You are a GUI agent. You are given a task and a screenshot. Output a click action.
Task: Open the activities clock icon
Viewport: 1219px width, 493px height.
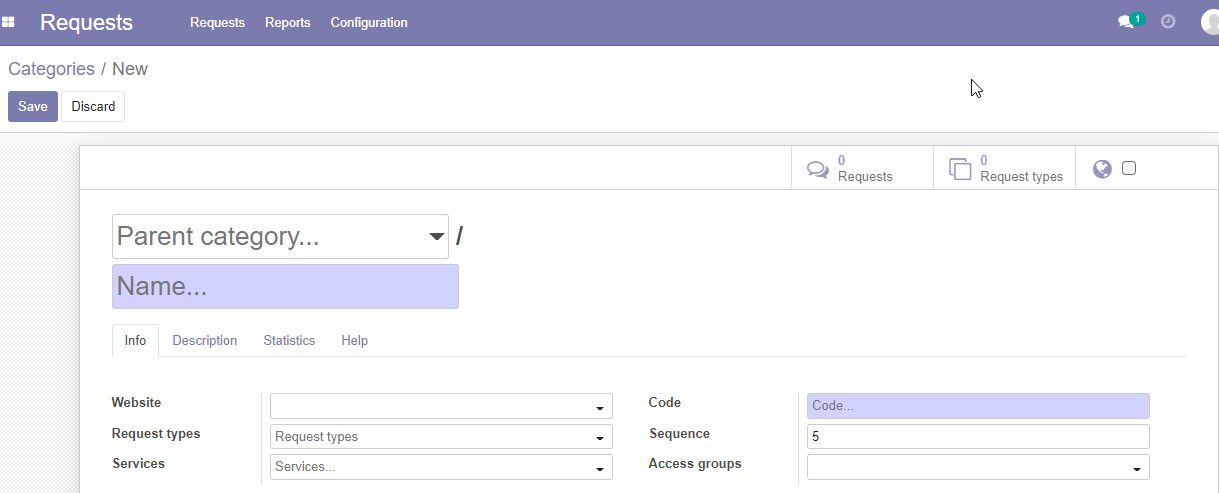1168,21
